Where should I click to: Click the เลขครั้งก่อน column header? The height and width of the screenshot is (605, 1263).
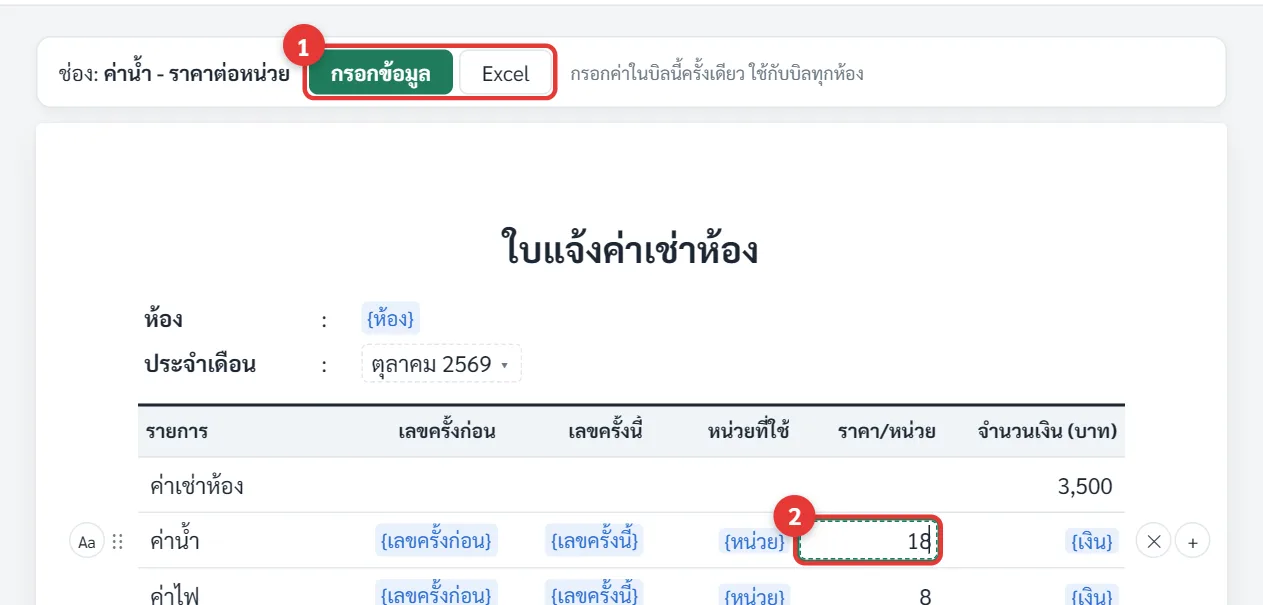point(446,432)
